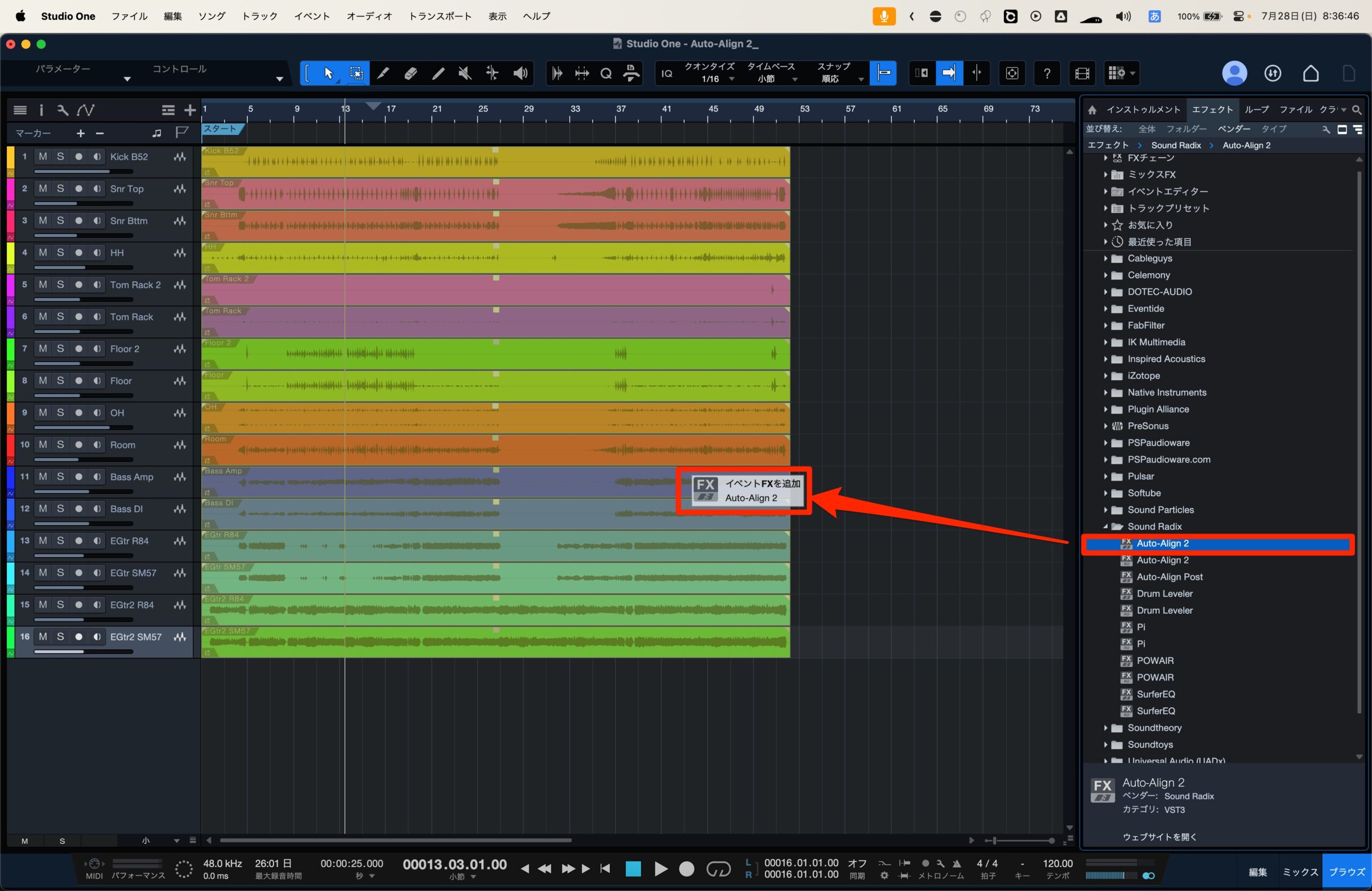Viewport: 1372px width, 891px height.
Task: Open ウェブサイトを開く link
Action: (1159, 837)
